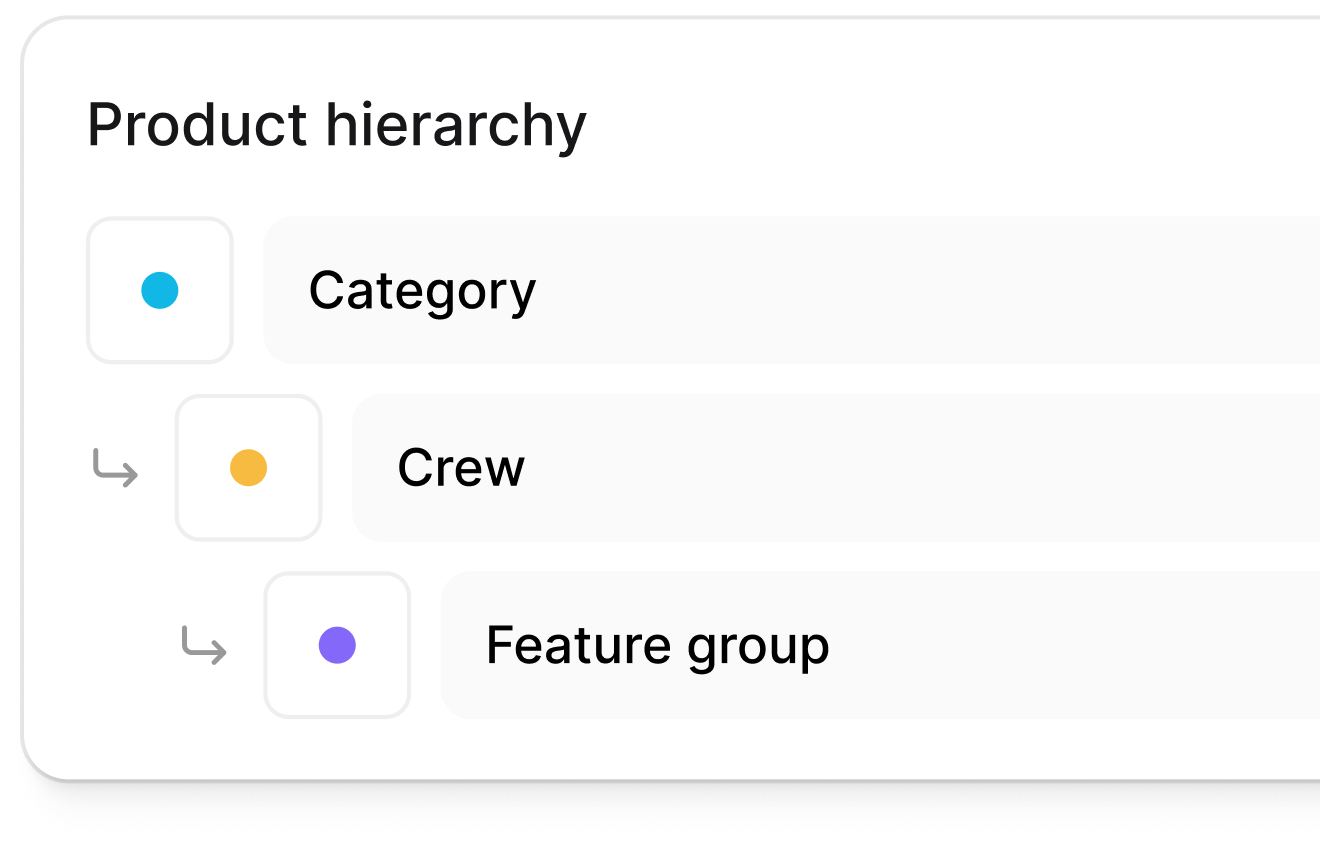This screenshot has width=1320, height=849.
Task: Click the Feature group label text
Action: (657, 645)
